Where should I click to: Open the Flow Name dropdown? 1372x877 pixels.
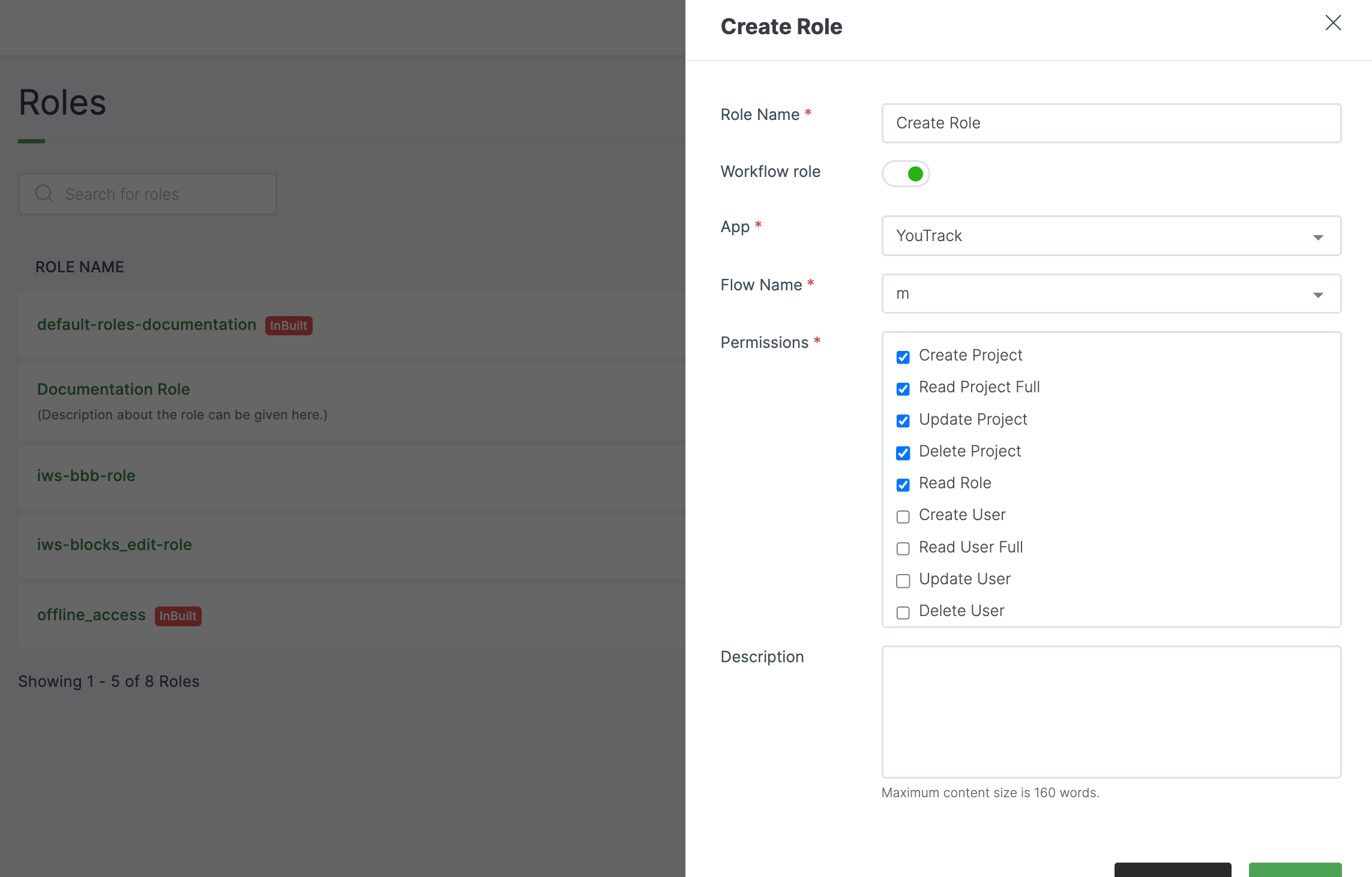[1111, 293]
